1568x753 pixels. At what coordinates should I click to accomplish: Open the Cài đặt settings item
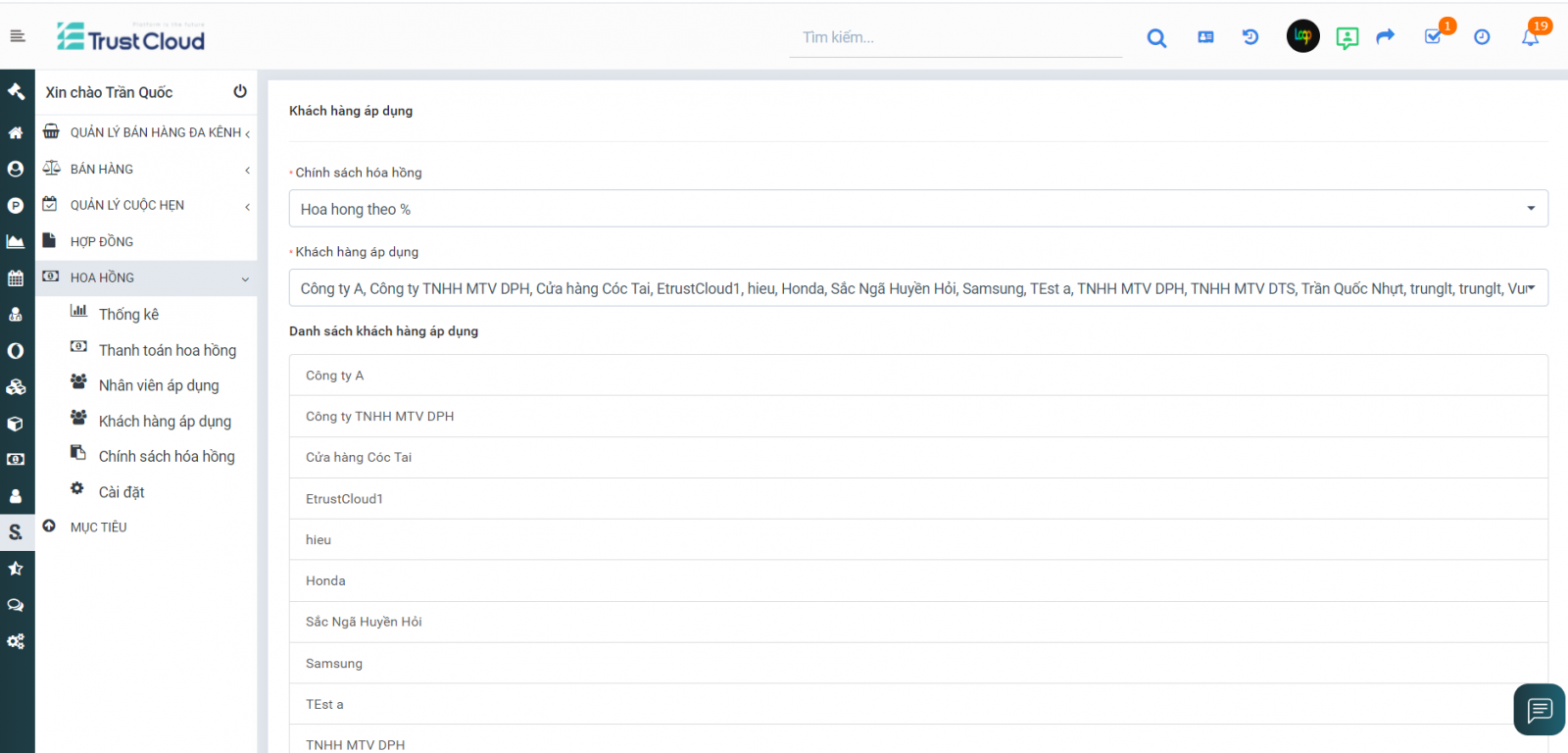(122, 492)
